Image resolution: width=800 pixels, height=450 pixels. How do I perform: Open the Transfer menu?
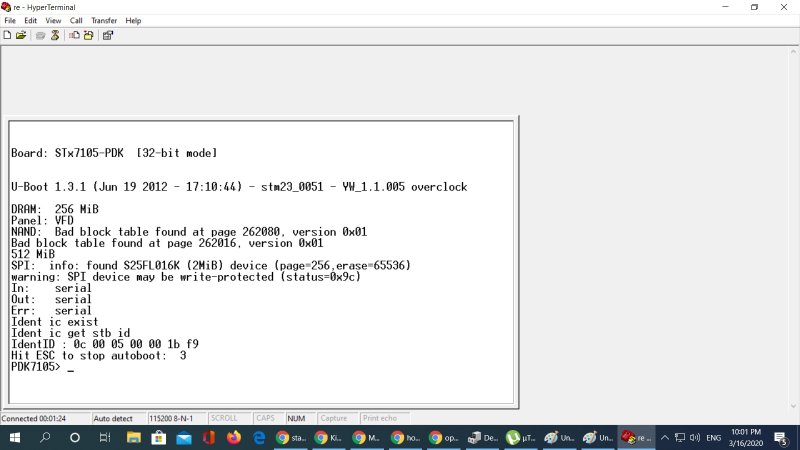tap(104, 20)
